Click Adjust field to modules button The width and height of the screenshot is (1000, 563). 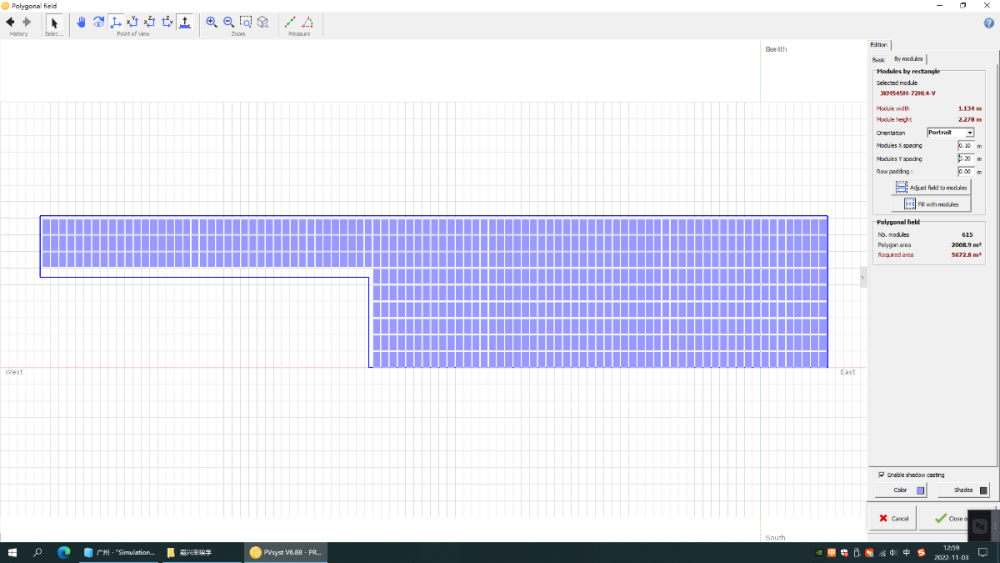pos(931,187)
